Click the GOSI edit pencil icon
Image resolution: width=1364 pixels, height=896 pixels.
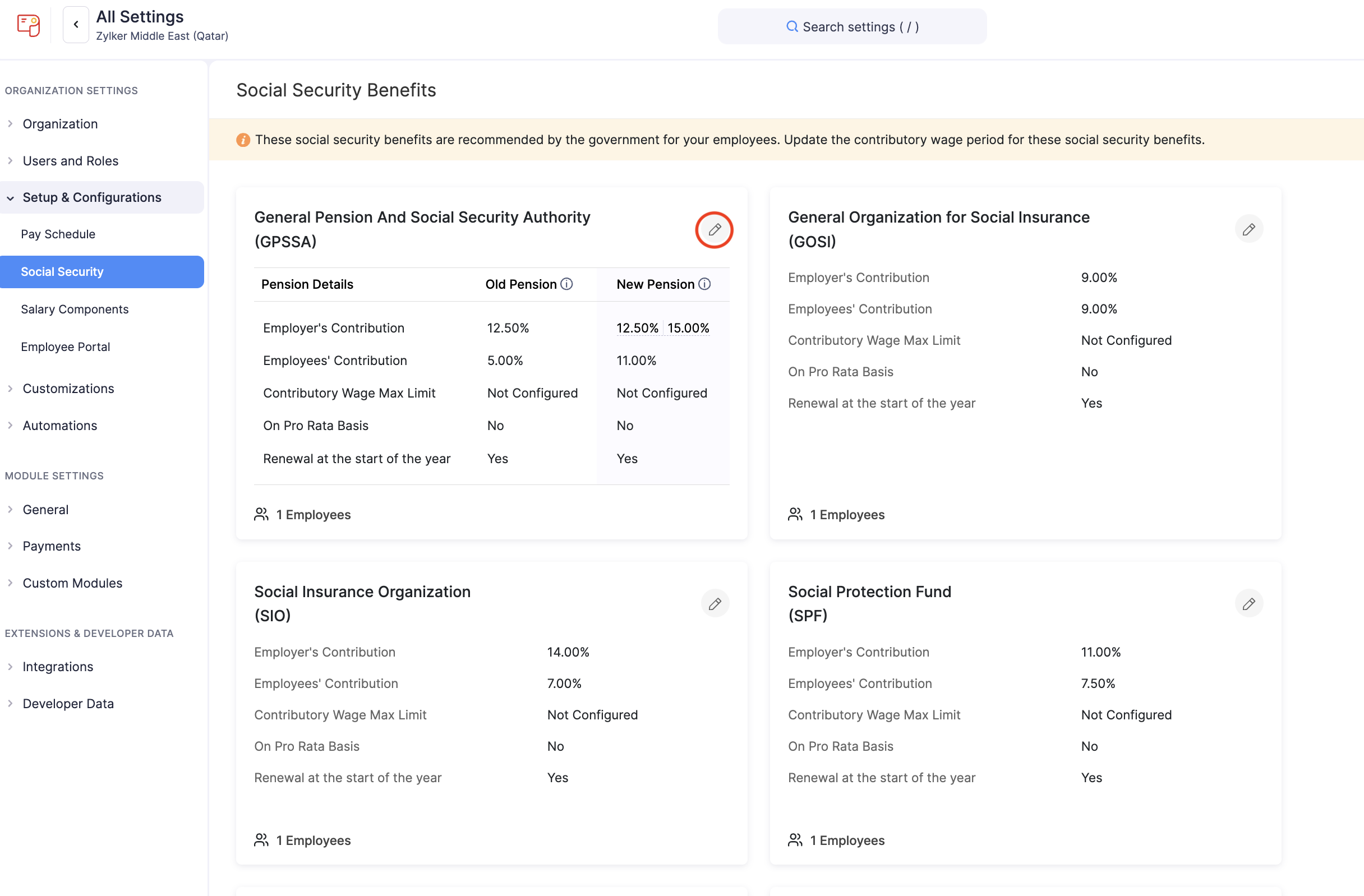(x=1248, y=230)
